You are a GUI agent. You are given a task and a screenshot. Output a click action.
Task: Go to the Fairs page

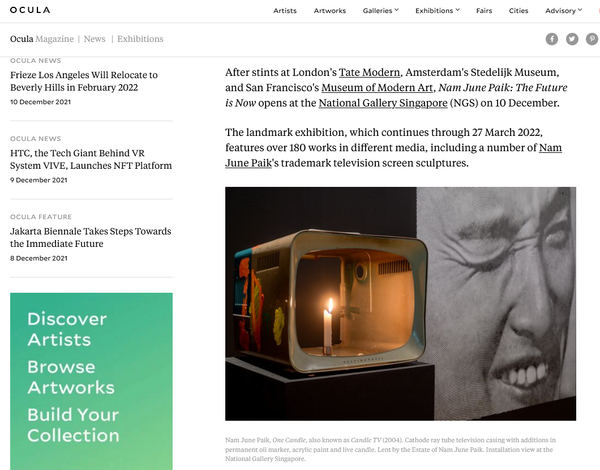(484, 11)
